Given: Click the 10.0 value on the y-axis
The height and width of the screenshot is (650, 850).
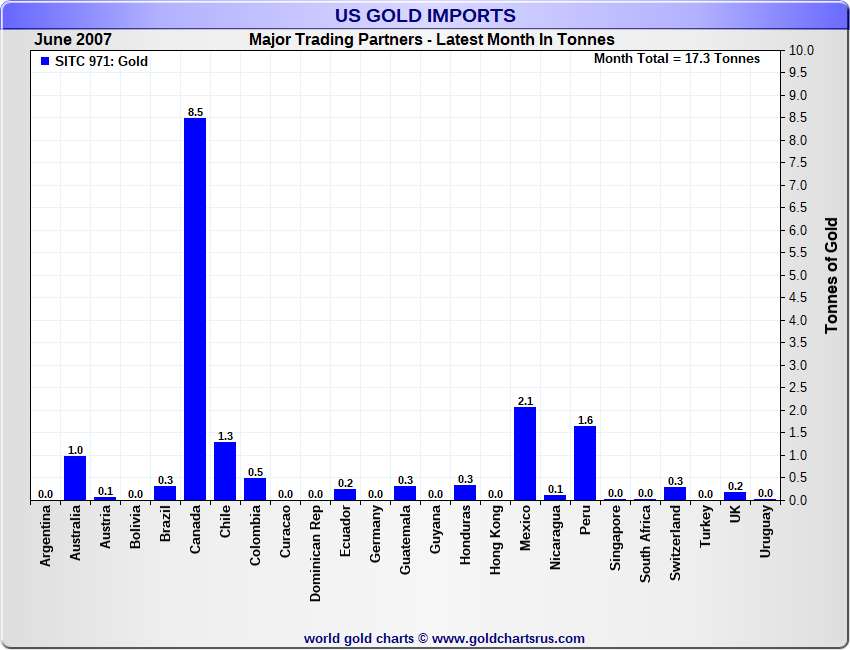Looking at the screenshot, I should (x=801, y=50).
